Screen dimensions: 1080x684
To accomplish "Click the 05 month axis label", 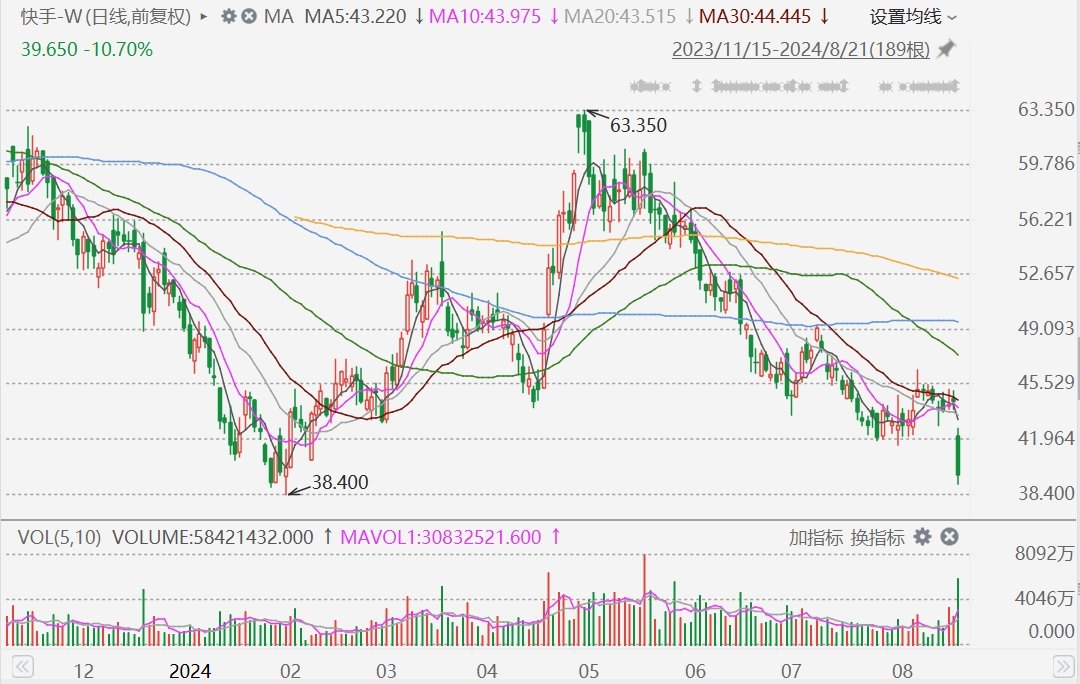I will [x=588, y=671].
